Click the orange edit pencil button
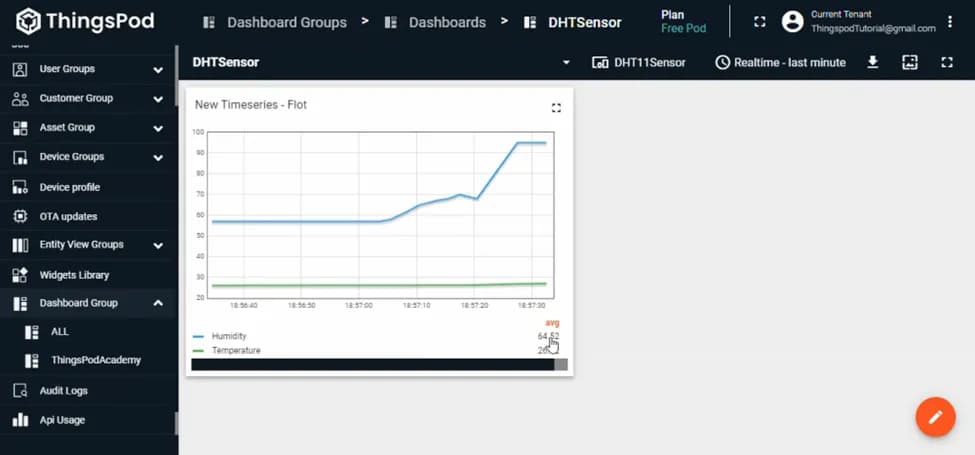Image resolution: width=975 pixels, height=455 pixels. (x=935, y=417)
